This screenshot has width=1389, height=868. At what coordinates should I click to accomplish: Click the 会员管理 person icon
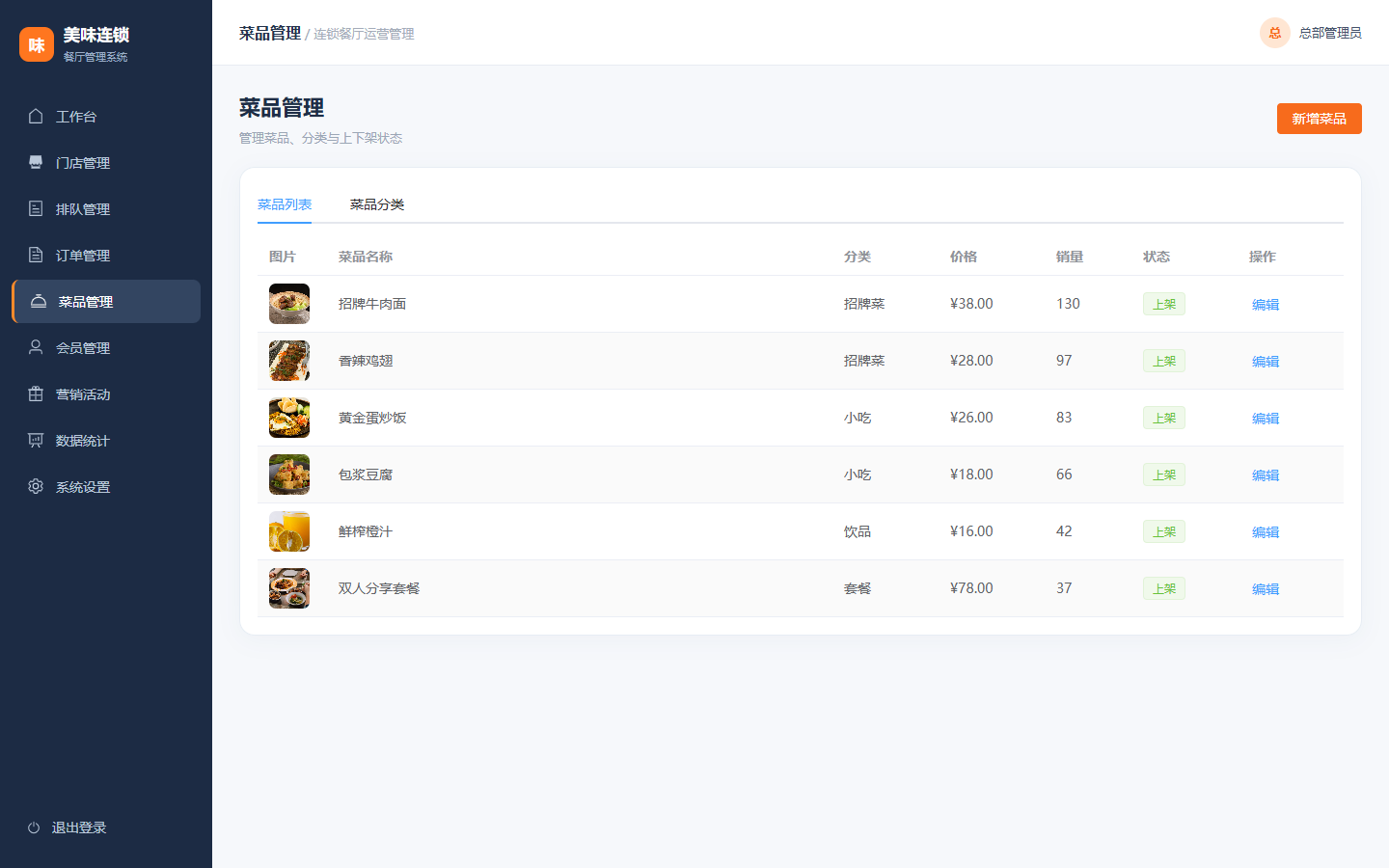point(36,347)
